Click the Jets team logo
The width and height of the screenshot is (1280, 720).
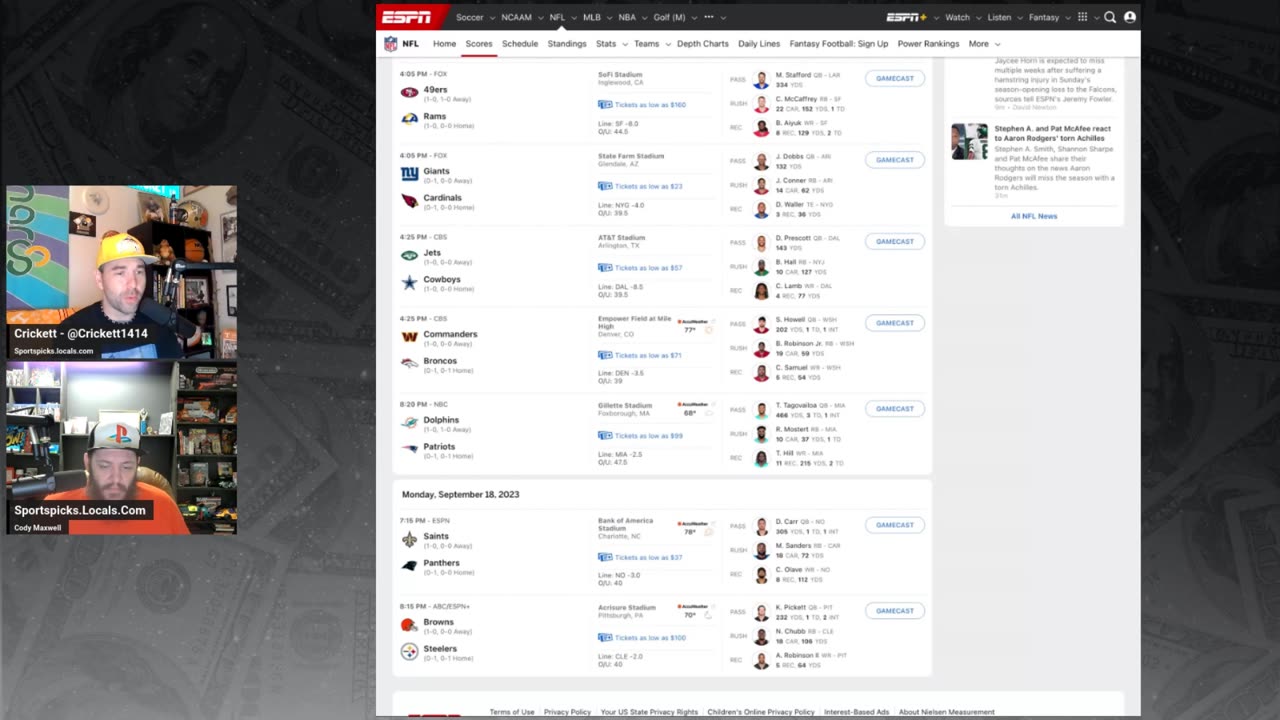point(409,255)
